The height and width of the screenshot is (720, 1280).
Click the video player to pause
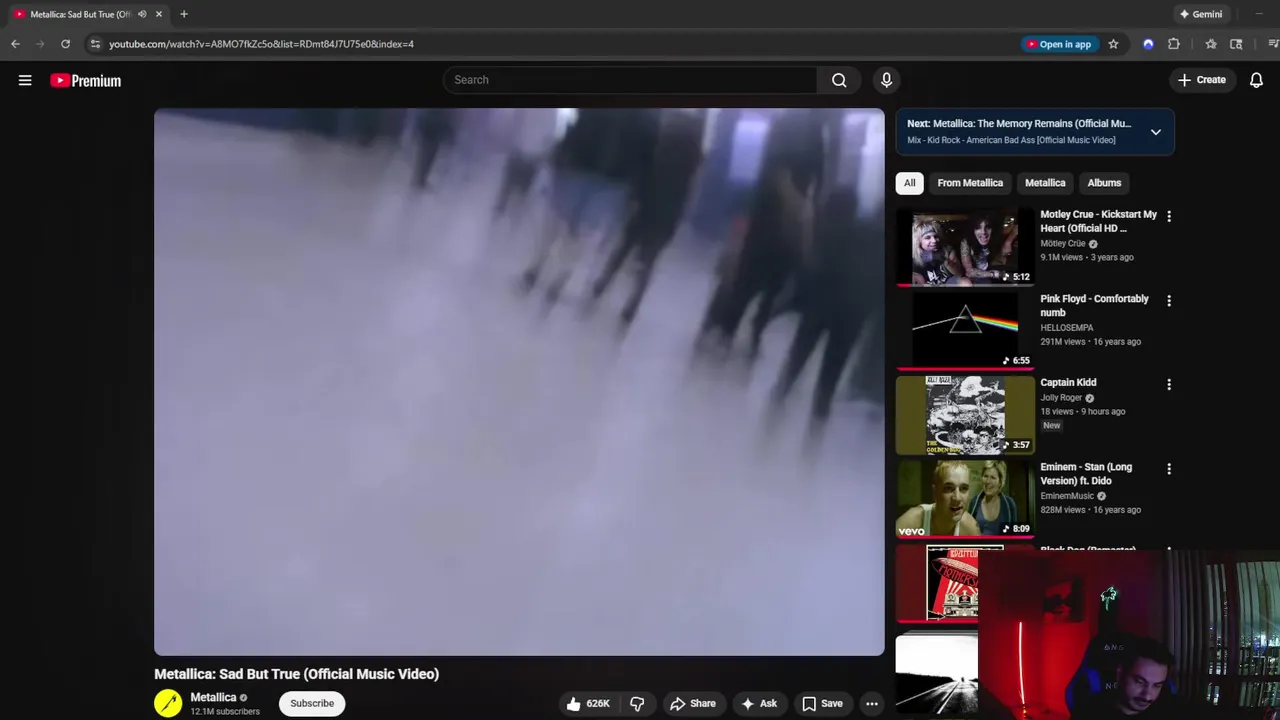click(519, 382)
